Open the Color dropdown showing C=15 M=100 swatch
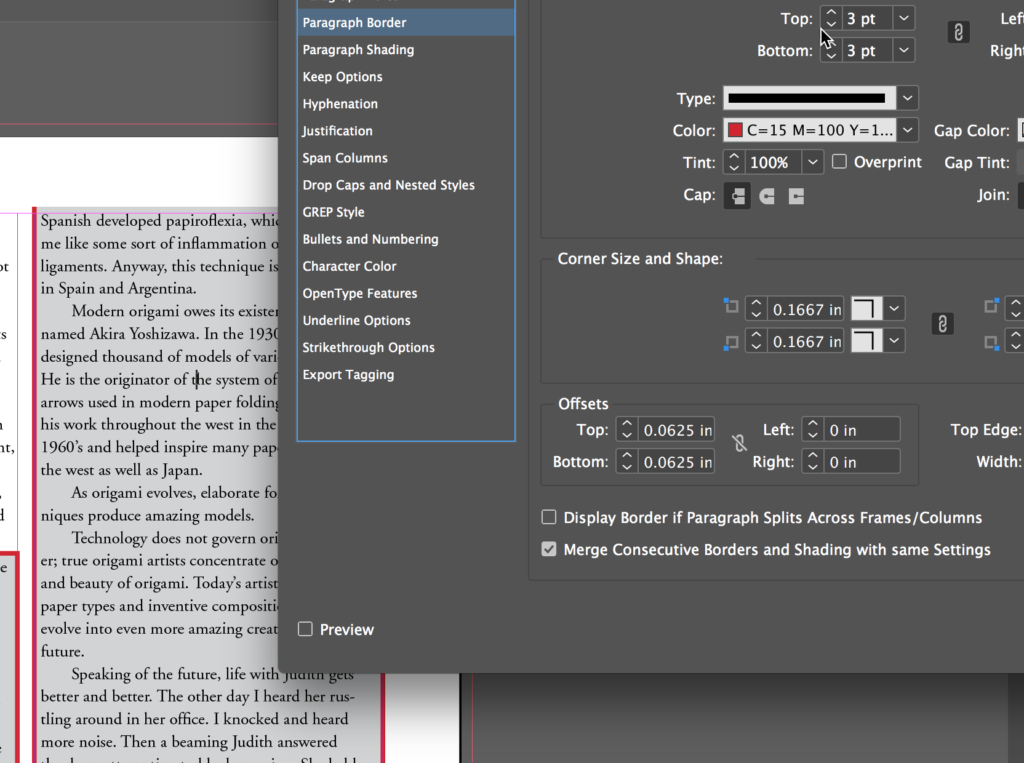This screenshot has height=763, width=1024. pyautogui.click(x=906, y=130)
